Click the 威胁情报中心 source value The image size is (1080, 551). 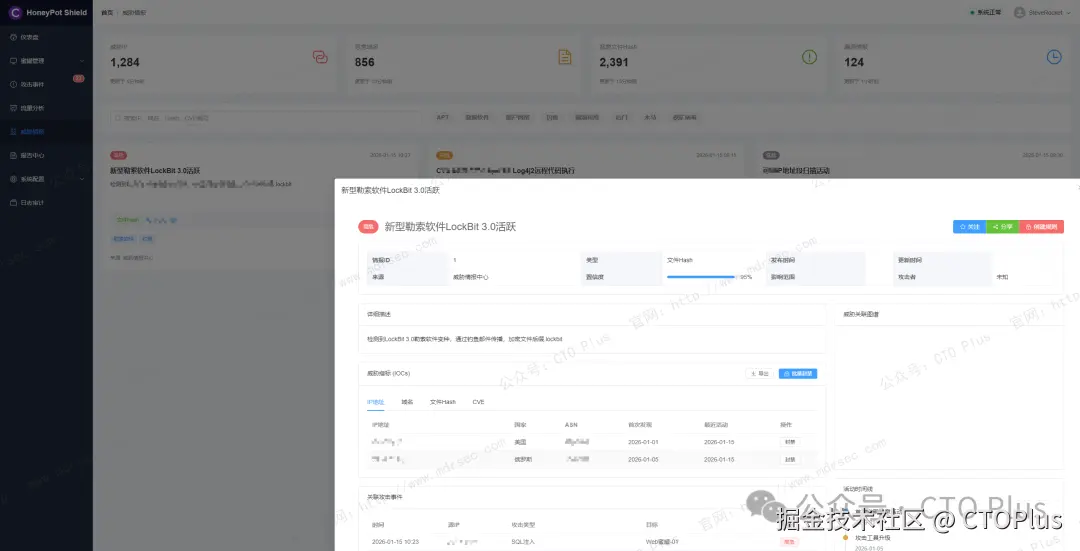pos(470,277)
